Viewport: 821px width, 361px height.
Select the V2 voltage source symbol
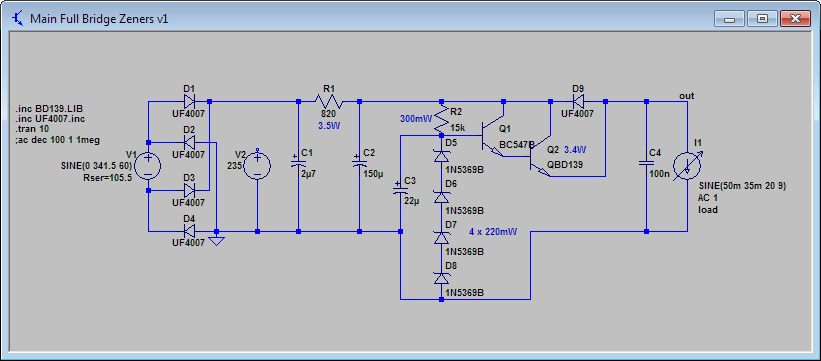click(257, 167)
